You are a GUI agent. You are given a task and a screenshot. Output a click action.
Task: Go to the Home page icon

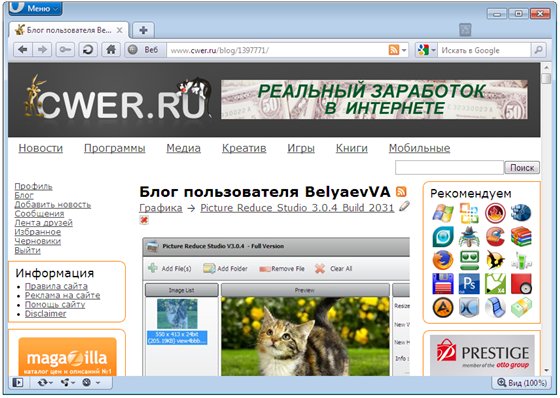[111, 50]
